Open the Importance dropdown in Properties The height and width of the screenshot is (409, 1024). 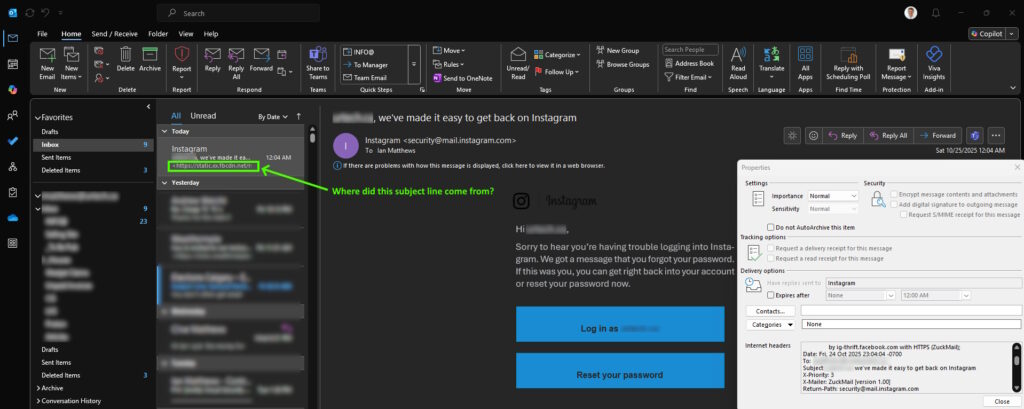pyautogui.click(x=833, y=195)
